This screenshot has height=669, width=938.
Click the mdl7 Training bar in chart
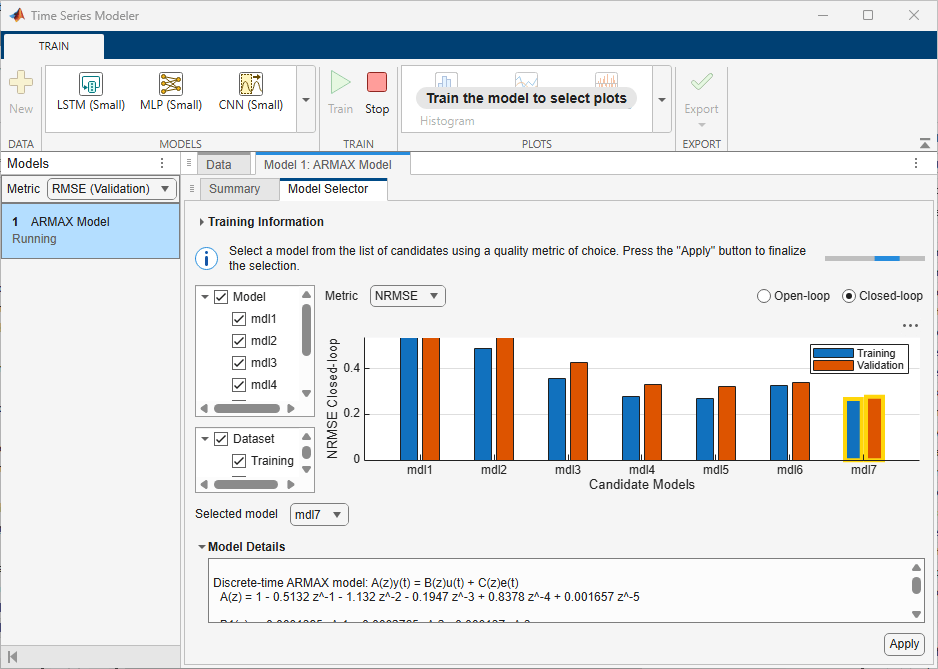(854, 430)
